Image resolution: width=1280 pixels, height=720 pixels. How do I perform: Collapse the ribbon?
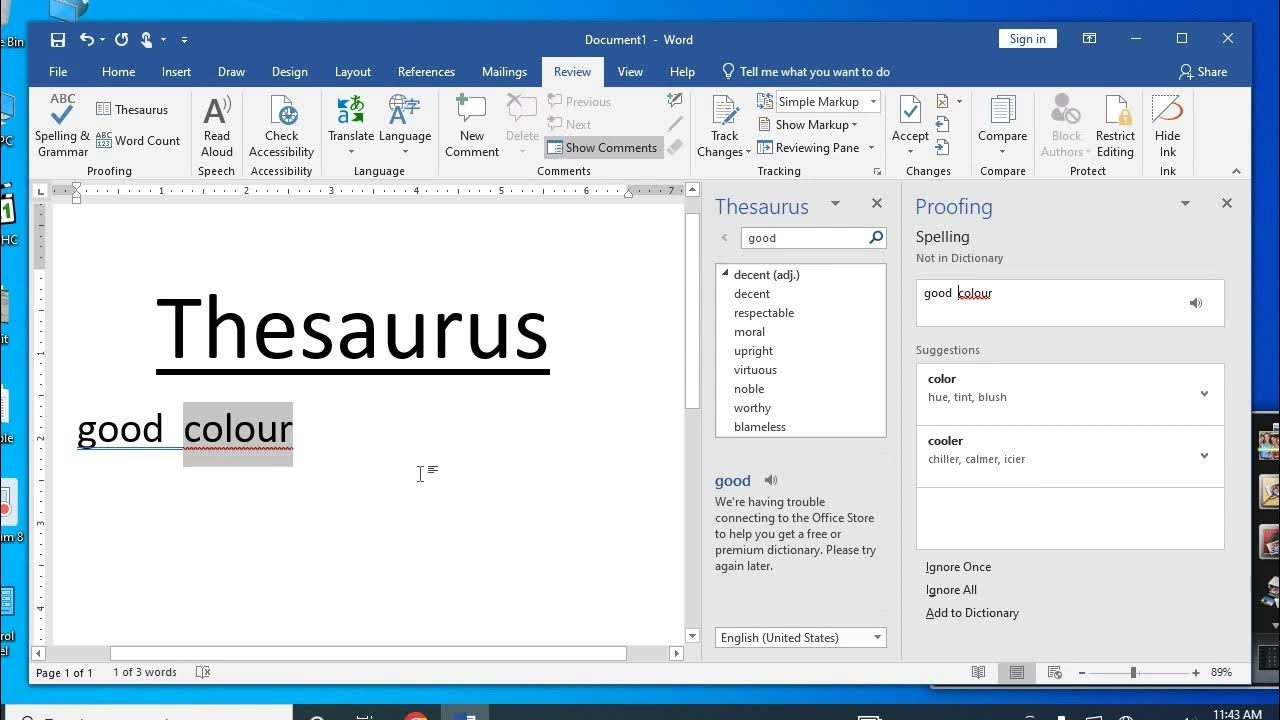(1236, 171)
